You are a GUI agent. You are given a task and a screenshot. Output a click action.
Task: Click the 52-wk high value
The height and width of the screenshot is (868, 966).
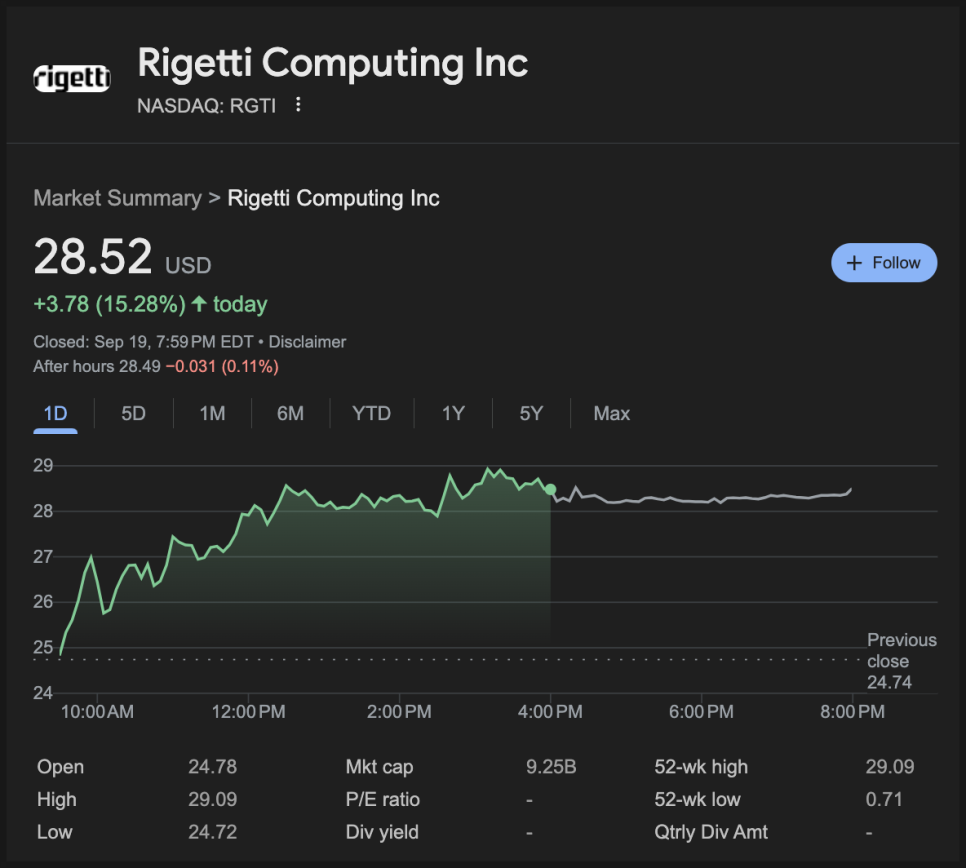coord(890,767)
